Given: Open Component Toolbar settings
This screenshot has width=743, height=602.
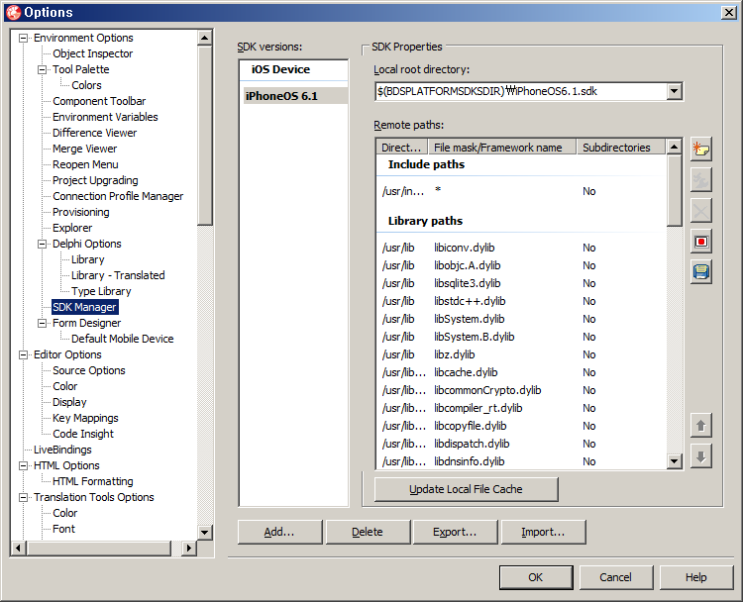Looking at the screenshot, I should (x=99, y=101).
